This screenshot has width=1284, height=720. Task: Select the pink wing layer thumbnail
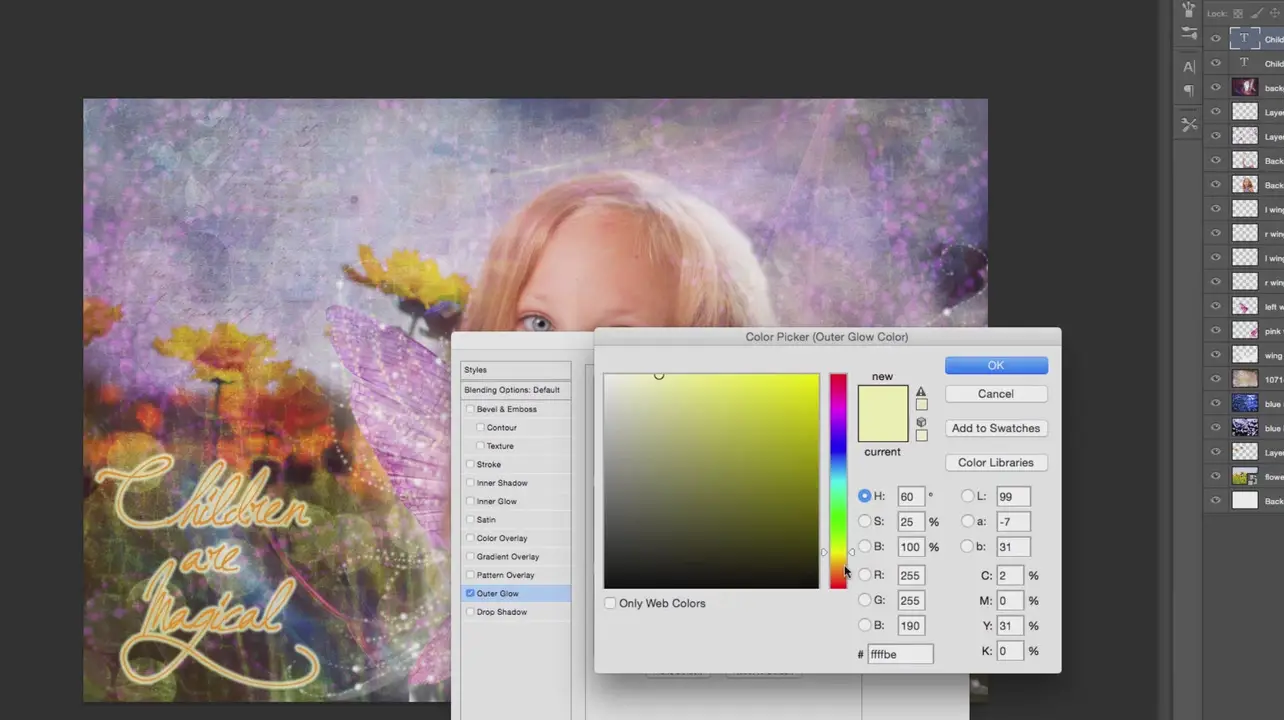(1245, 330)
